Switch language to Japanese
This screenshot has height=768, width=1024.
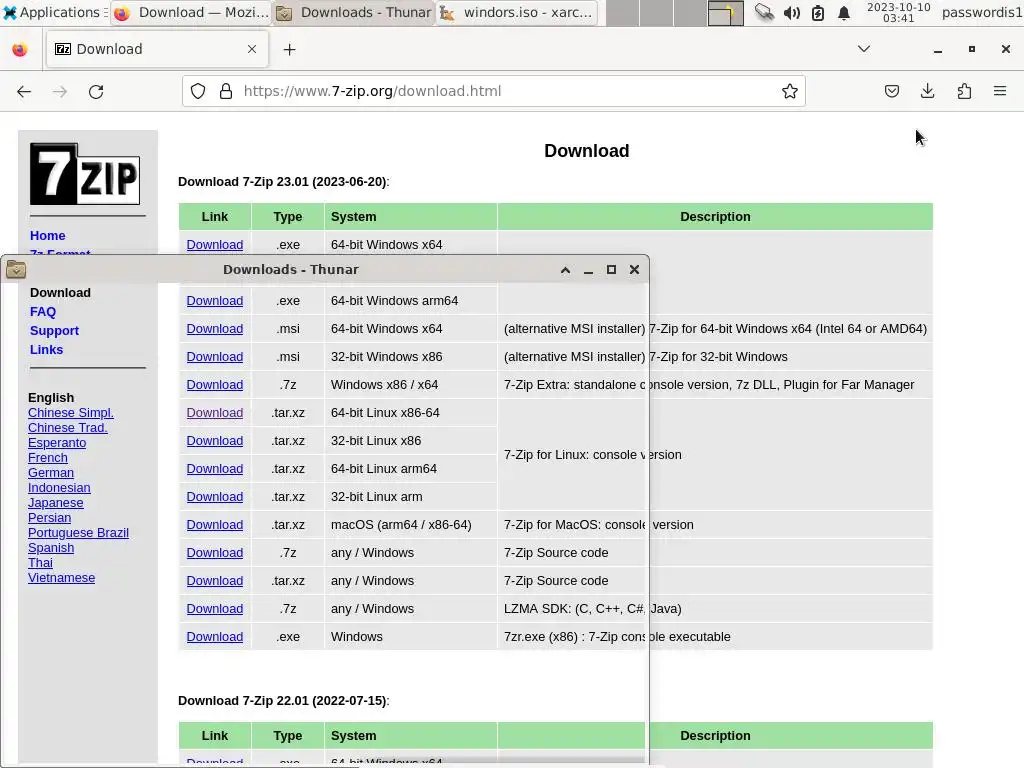(x=56, y=503)
